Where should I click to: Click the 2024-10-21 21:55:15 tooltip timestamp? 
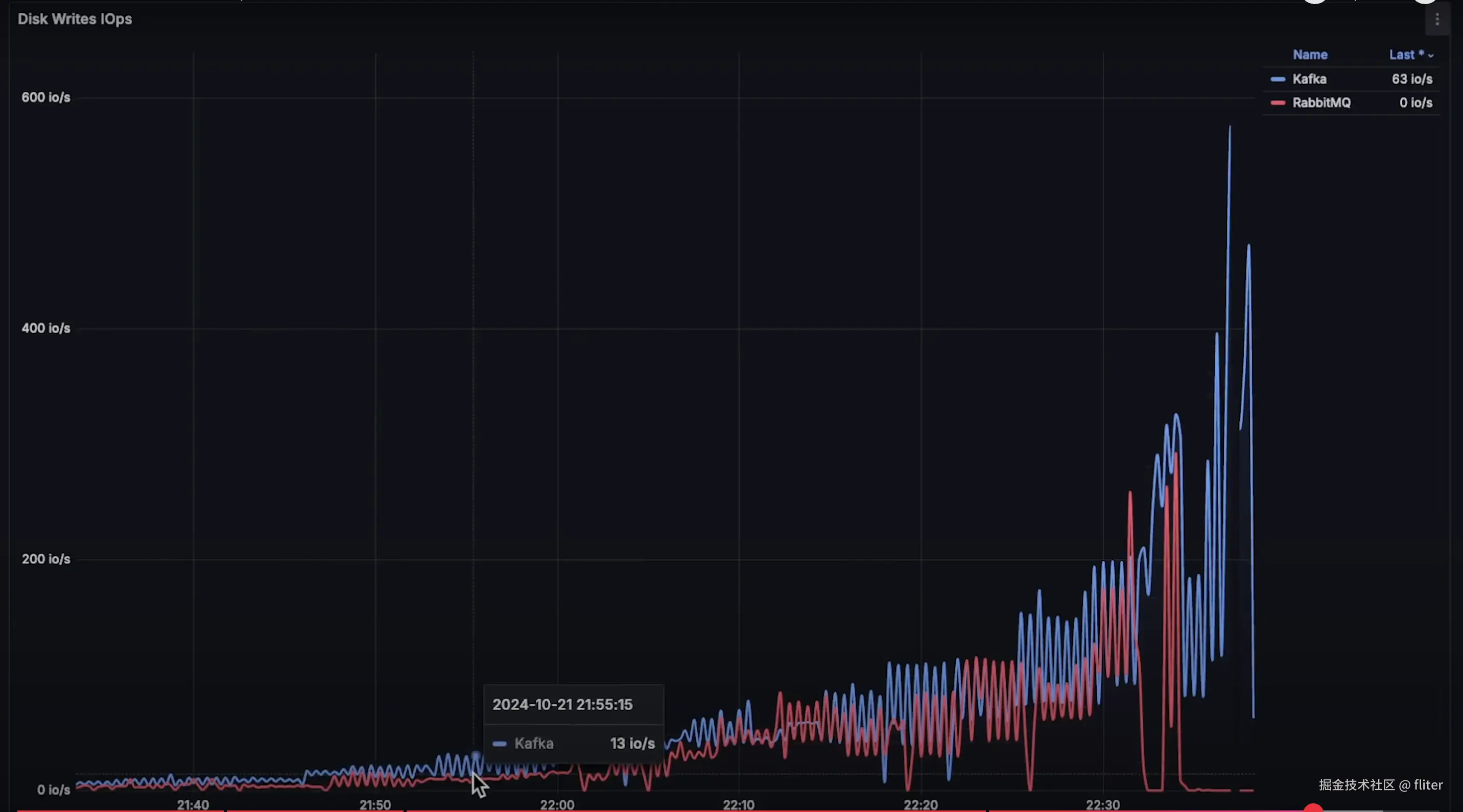click(562, 704)
